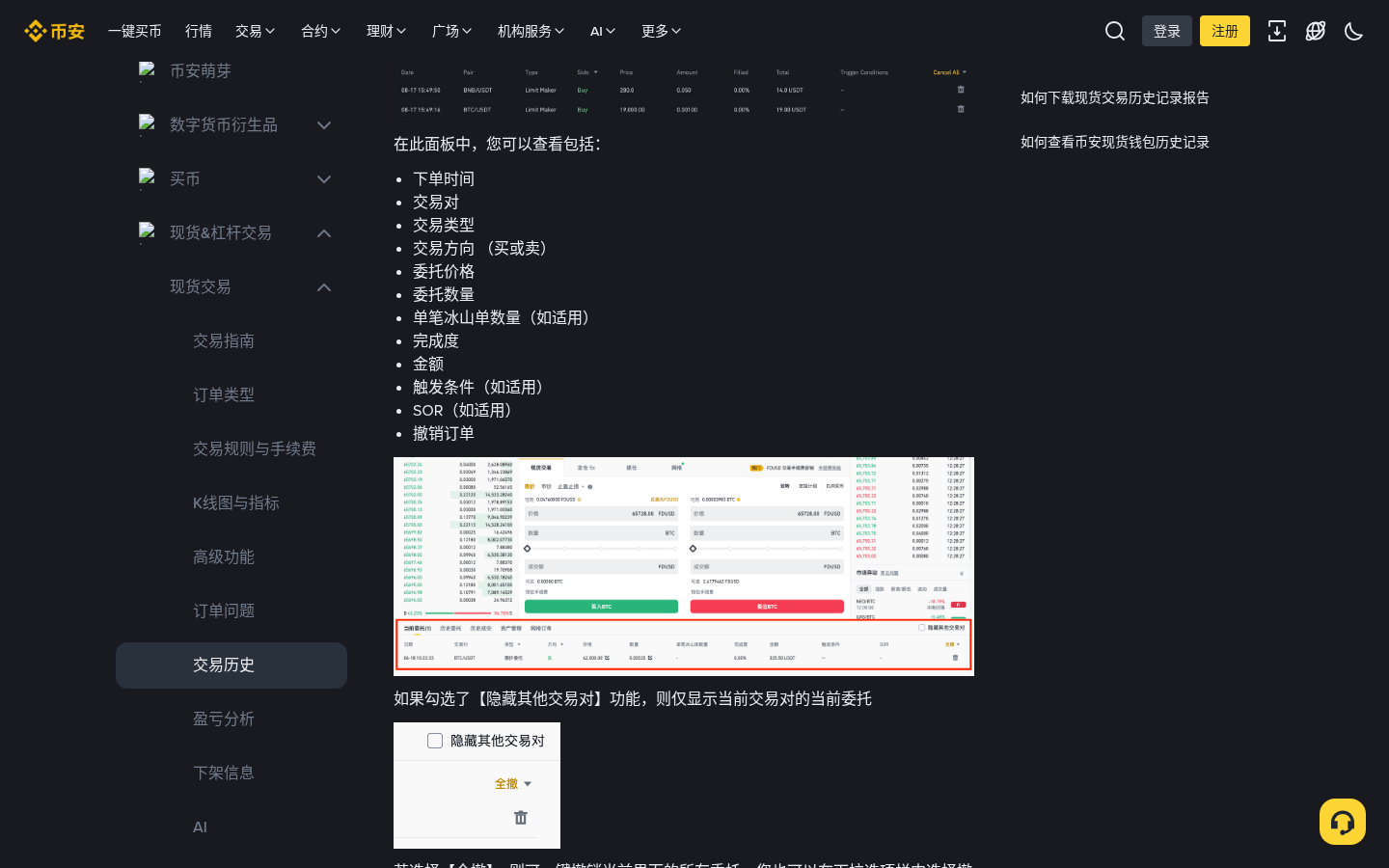Open the 合约 dropdown menu
The width and height of the screenshot is (1389, 868).
321,31
